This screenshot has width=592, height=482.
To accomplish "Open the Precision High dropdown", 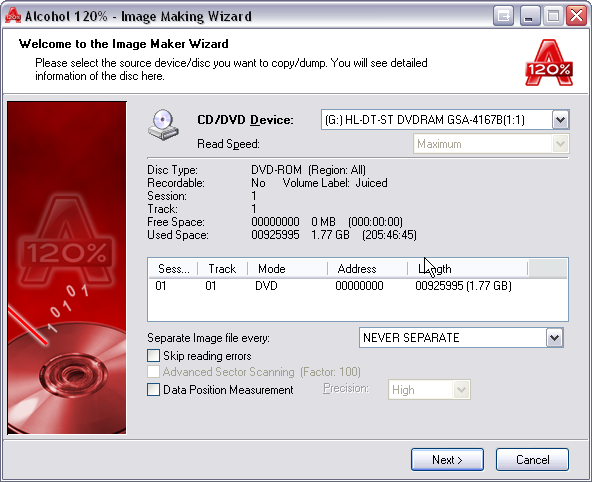I will pyautogui.click(x=461, y=390).
